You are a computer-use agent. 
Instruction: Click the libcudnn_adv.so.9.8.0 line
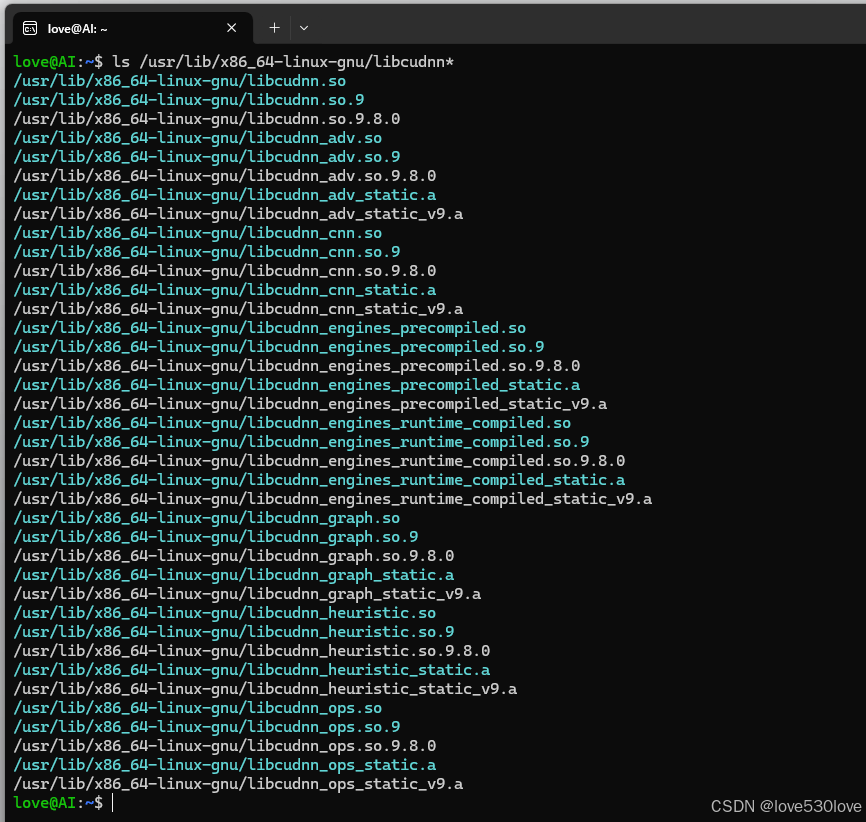[225, 176]
